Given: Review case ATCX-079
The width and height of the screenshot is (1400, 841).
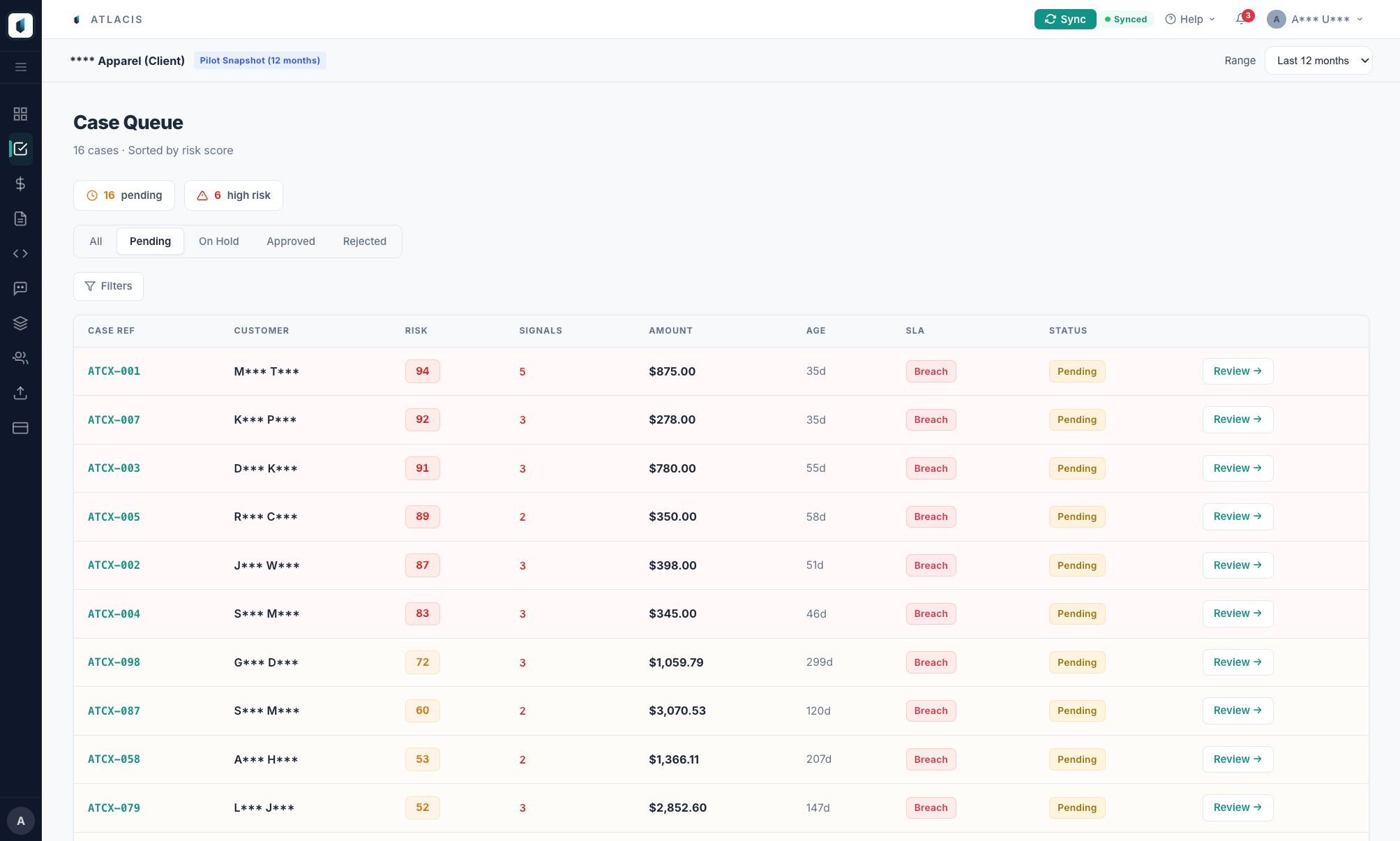Looking at the screenshot, I should [1237, 807].
